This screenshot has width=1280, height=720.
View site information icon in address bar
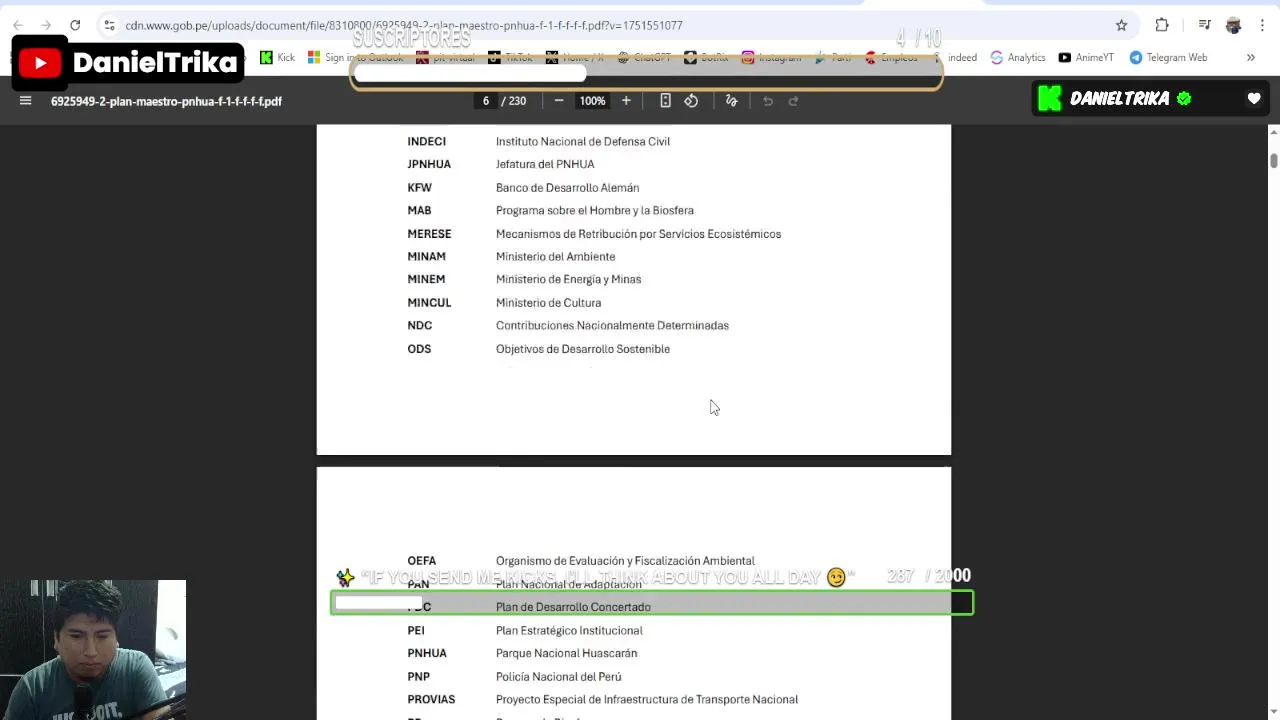point(109,25)
